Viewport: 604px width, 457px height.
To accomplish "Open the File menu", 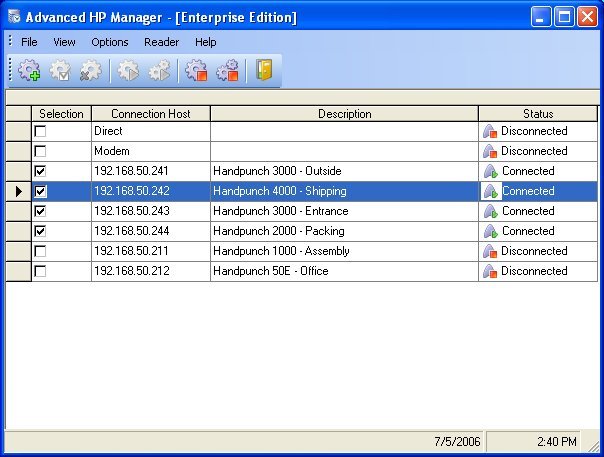I will coord(29,42).
